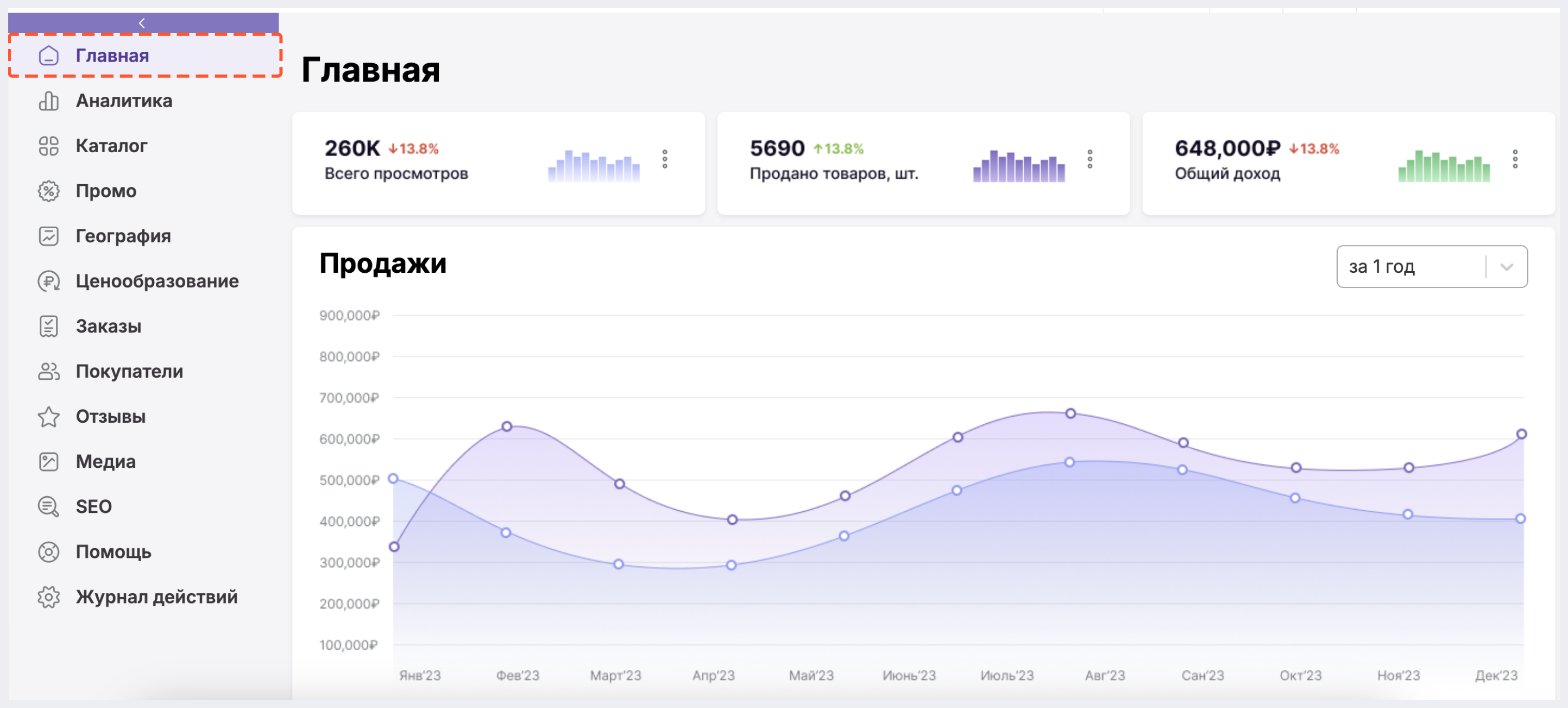Open options menu on Общий доход card

pos(1515,159)
